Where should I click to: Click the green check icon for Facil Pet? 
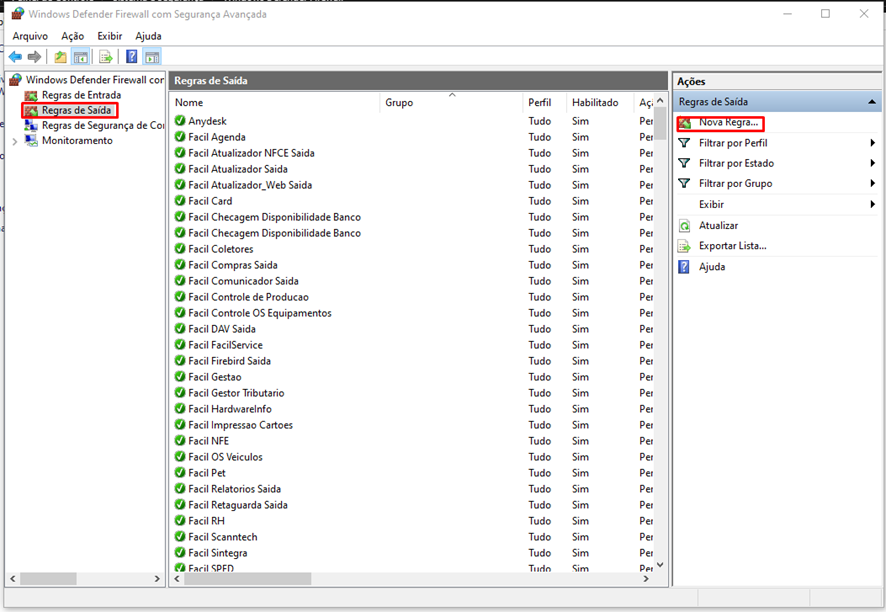tap(180, 472)
